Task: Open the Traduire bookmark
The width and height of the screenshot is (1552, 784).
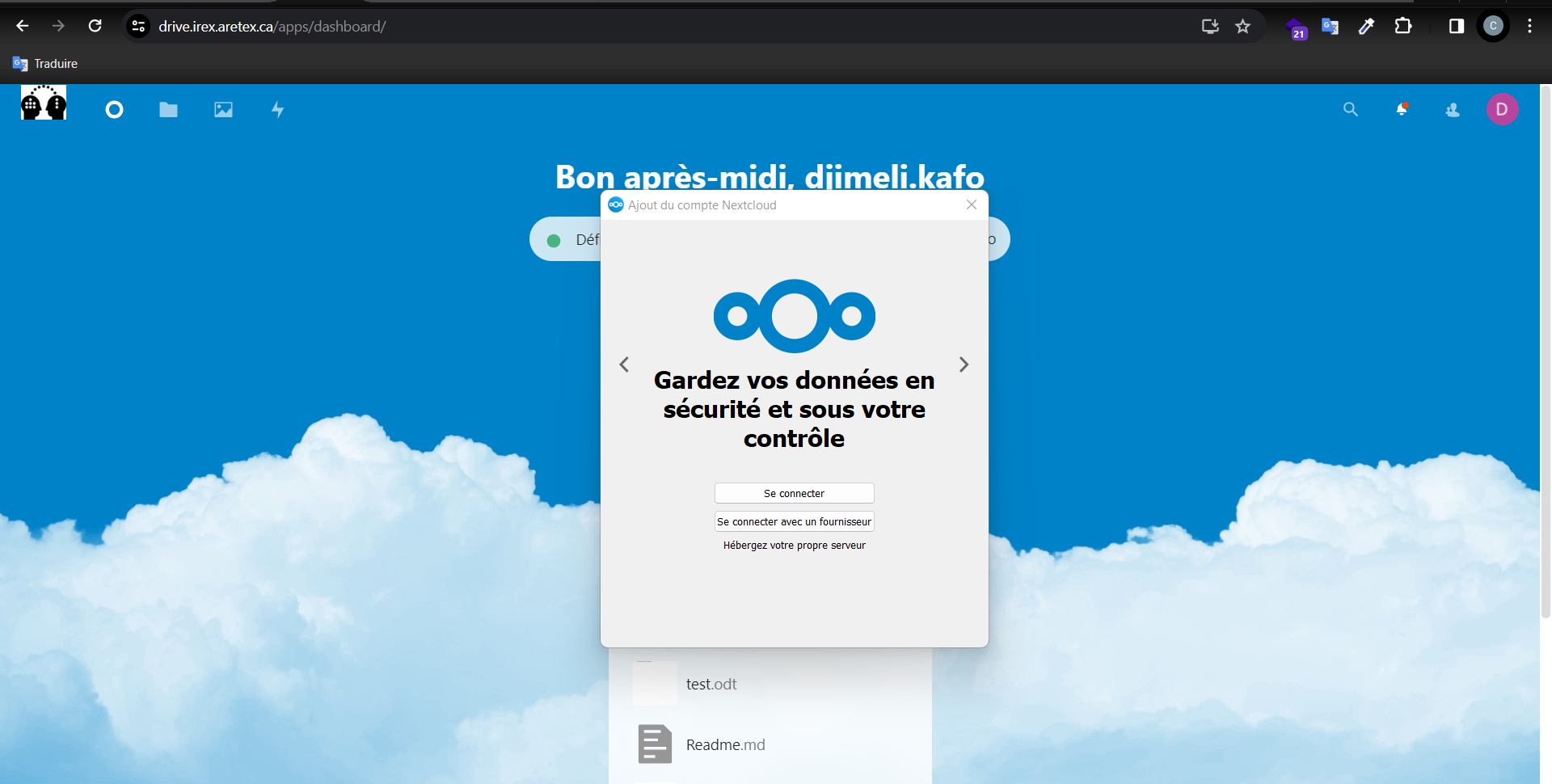Action: [45, 63]
